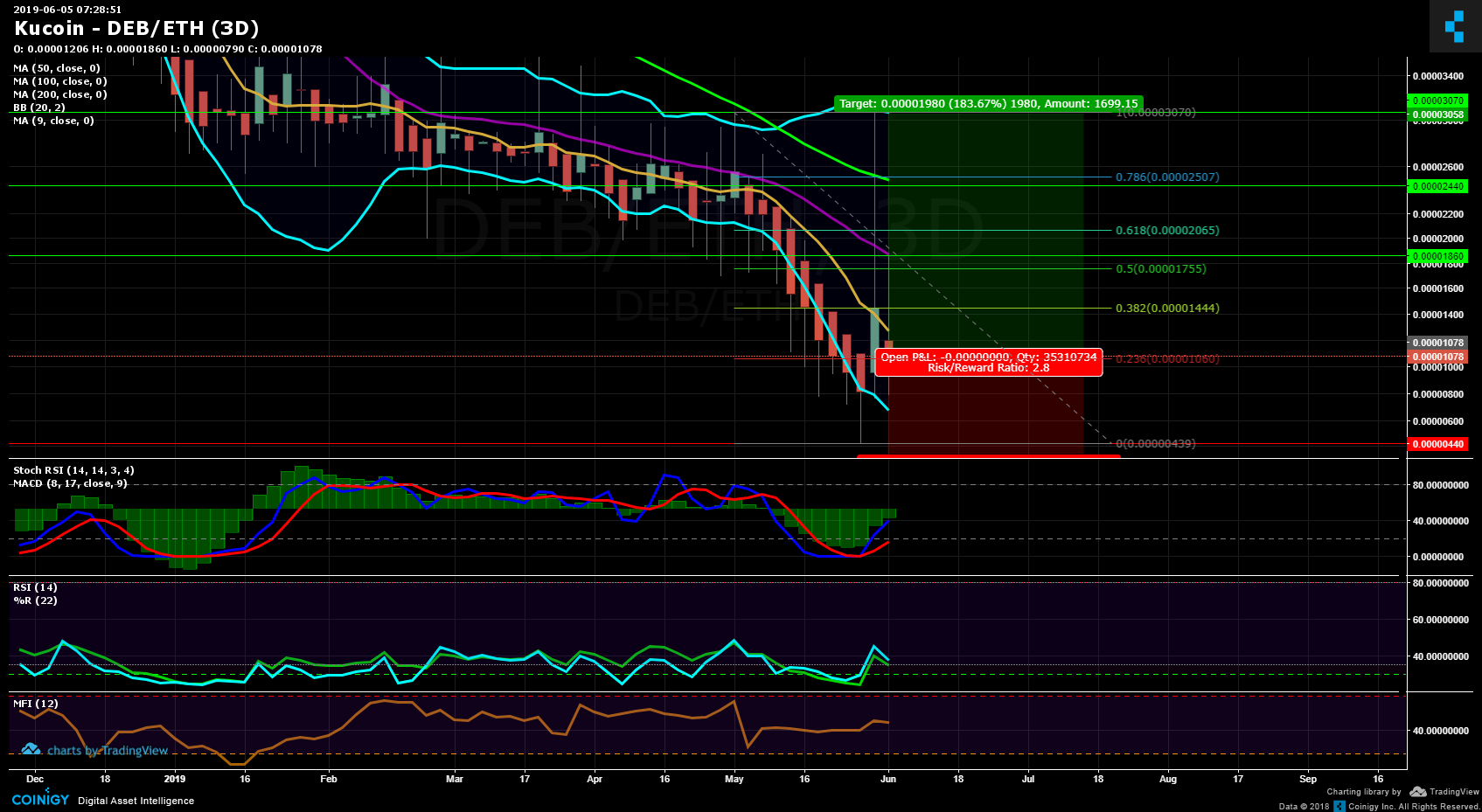Click the 'Aug' date on time axis

1168,779
